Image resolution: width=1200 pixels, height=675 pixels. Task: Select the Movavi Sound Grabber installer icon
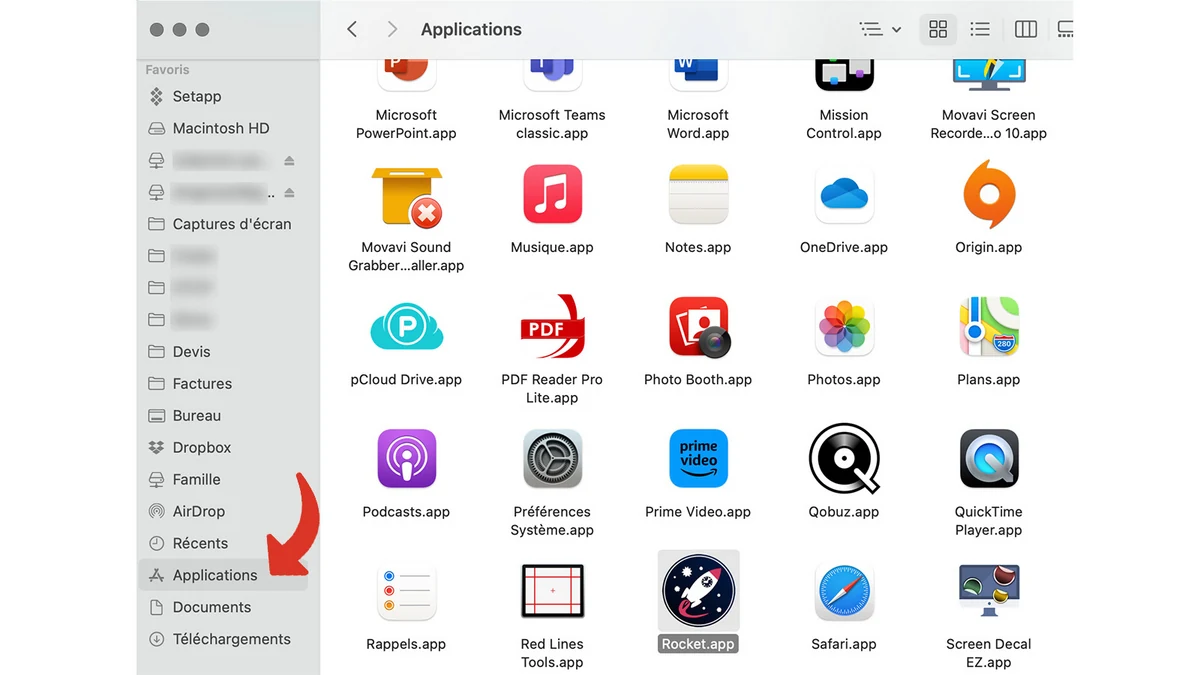[x=406, y=196]
